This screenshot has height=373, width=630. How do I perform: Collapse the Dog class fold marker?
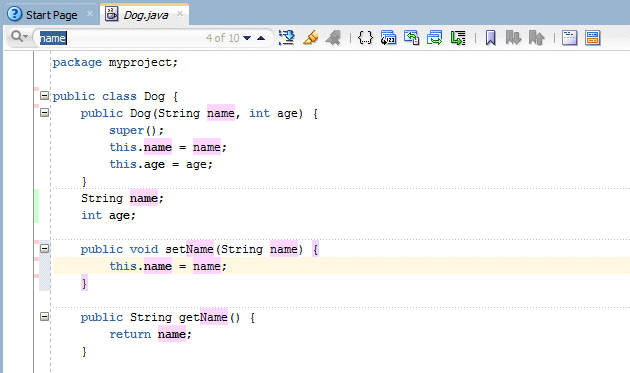coord(45,96)
